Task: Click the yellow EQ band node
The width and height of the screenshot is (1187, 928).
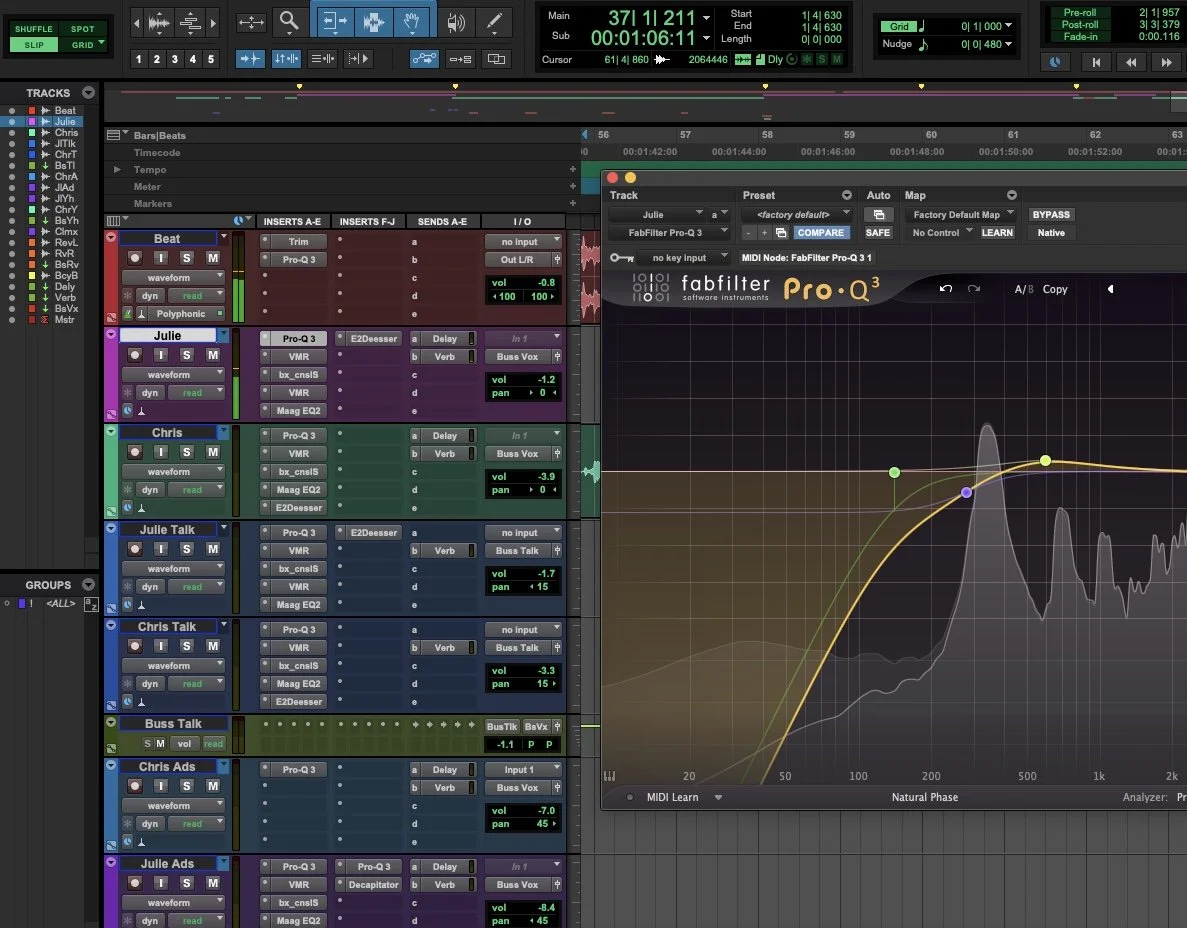Action: click(1045, 460)
